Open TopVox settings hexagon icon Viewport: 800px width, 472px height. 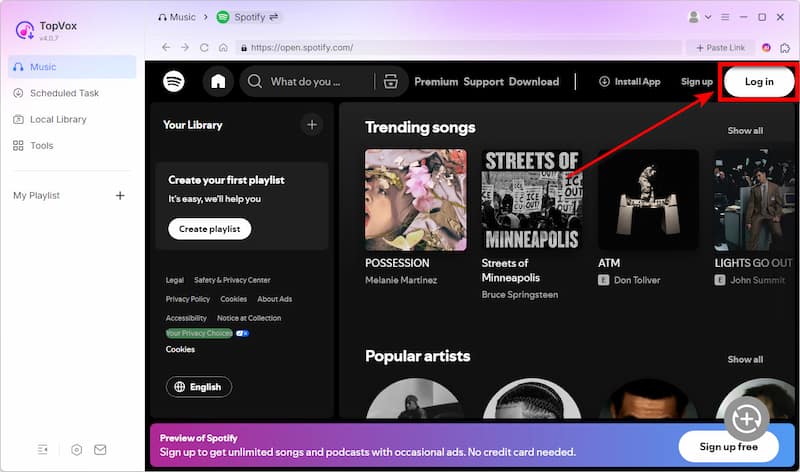pyautogui.click(x=77, y=450)
